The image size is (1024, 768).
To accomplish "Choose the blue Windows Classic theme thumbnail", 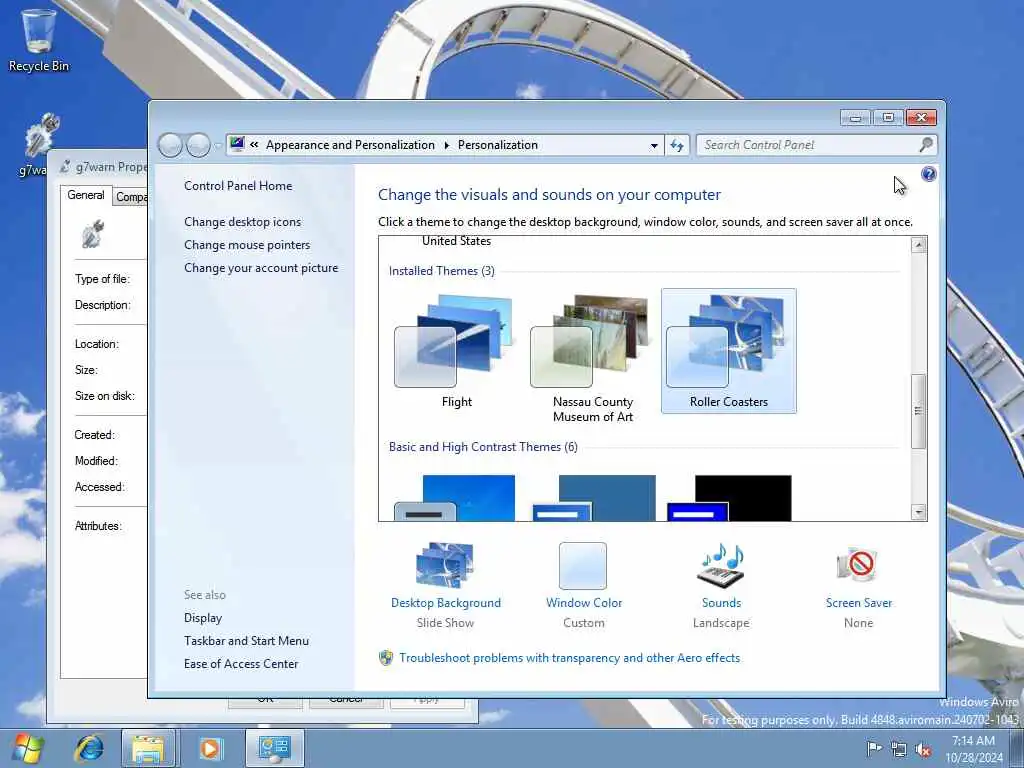I will tap(594, 498).
